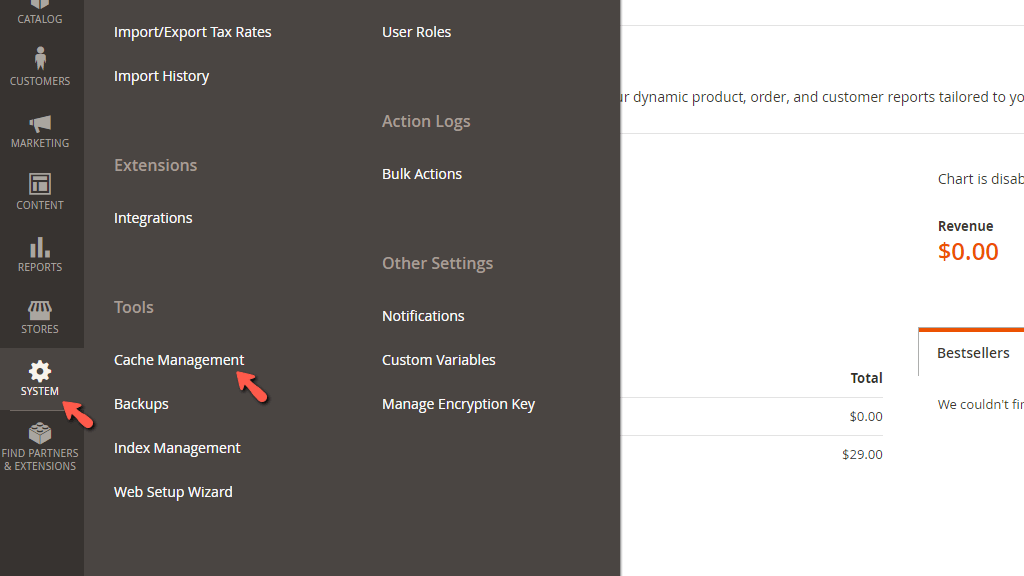This screenshot has height=576, width=1024.
Task: View Import History
Action: tap(161, 75)
